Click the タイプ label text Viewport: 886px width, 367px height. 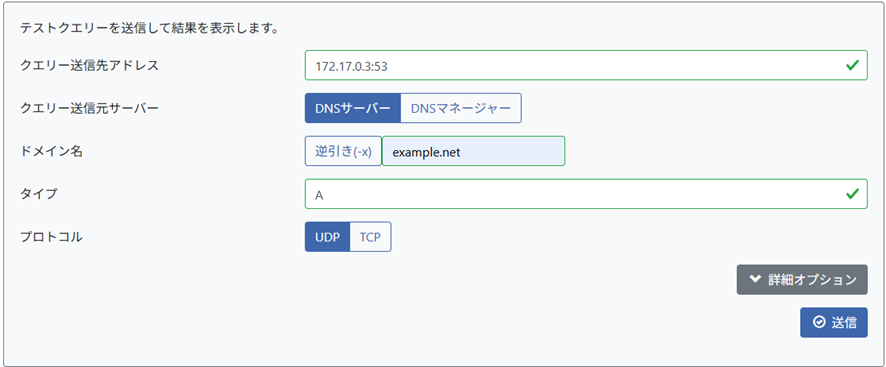(38, 194)
